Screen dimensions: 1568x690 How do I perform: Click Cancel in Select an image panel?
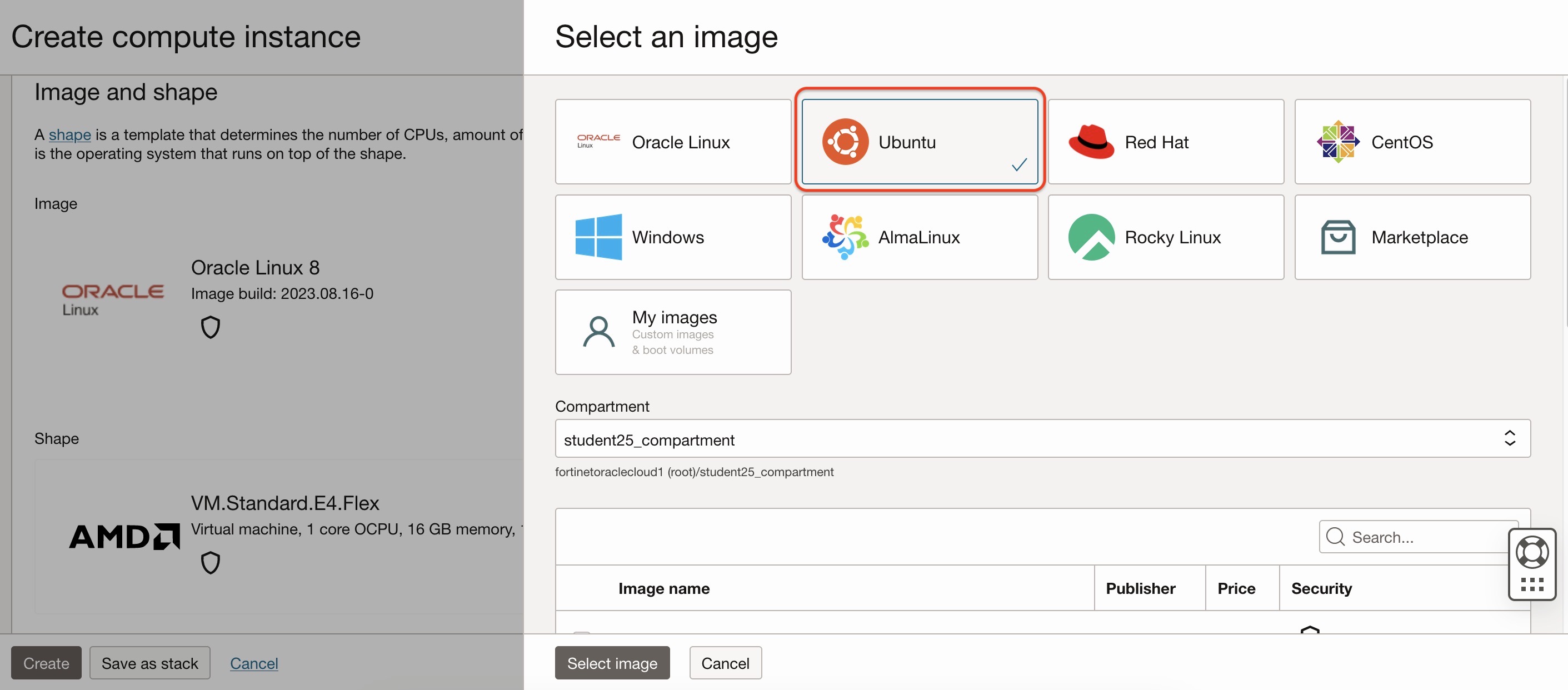(x=725, y=663)
